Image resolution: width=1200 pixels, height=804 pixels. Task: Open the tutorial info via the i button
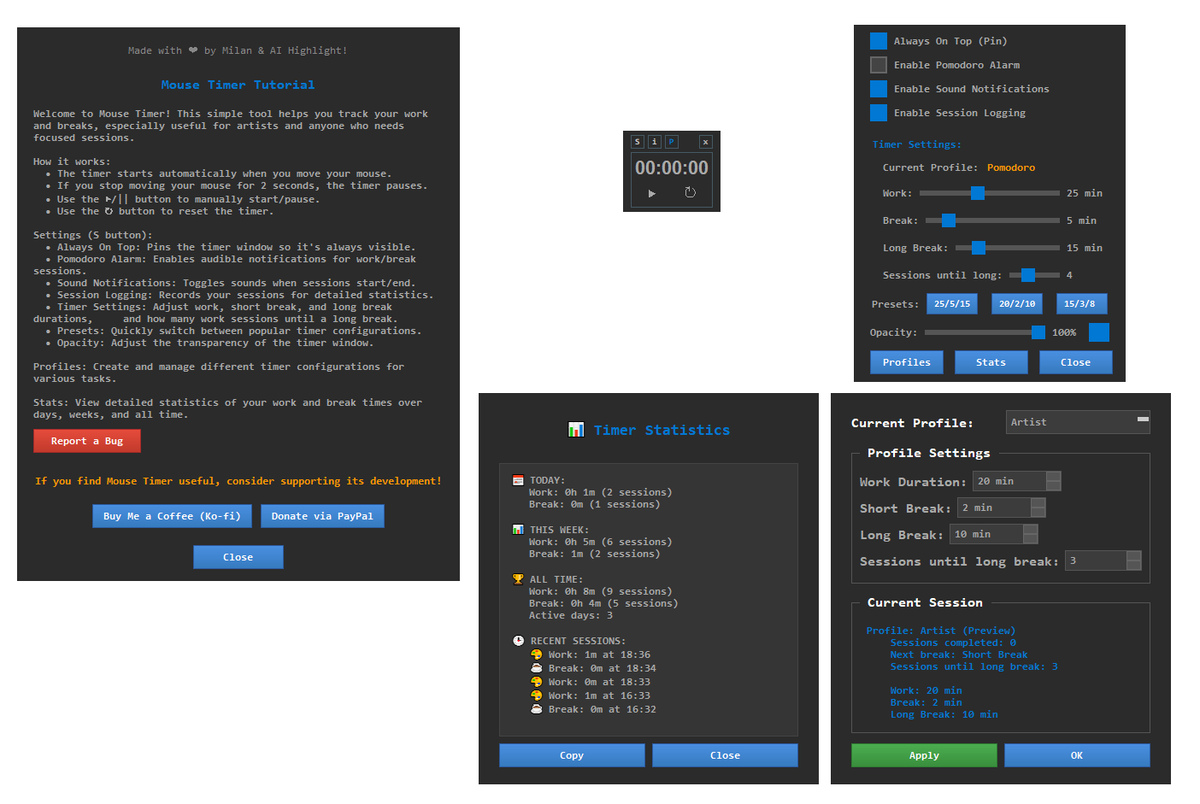[655, 142]
